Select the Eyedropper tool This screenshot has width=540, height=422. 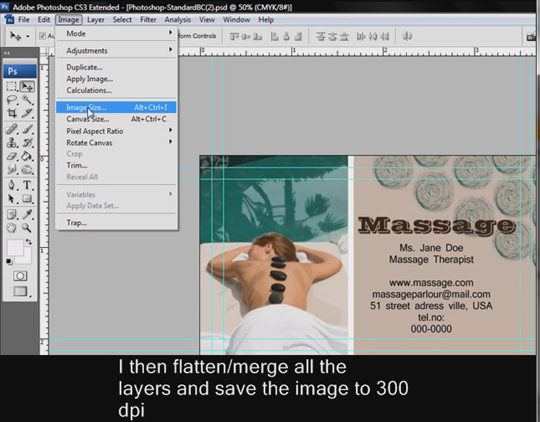coord(27,214)
